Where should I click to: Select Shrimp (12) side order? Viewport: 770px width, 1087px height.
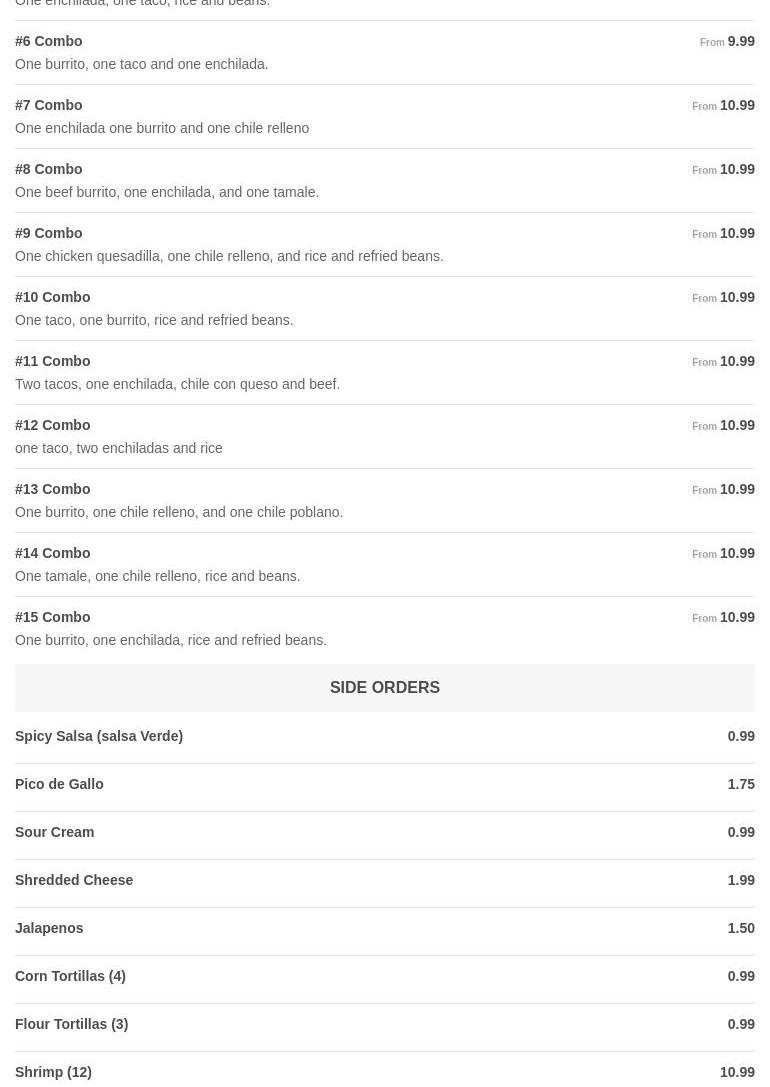click(53, 1073)
